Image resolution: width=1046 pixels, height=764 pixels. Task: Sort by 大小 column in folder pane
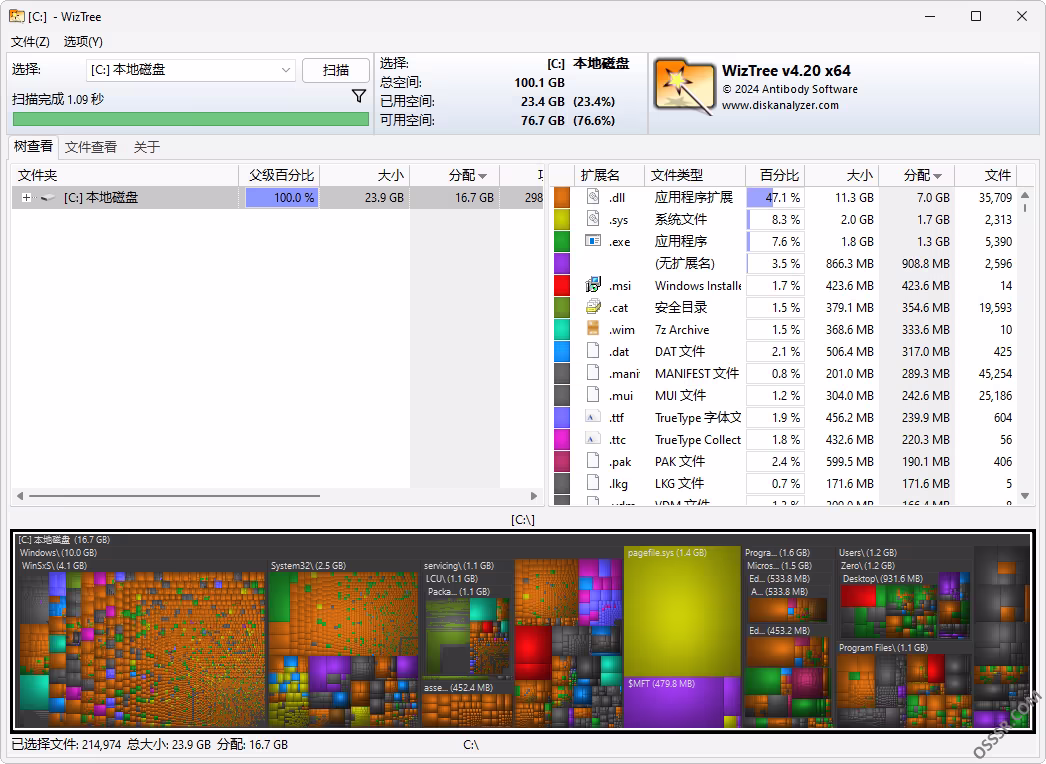364,175
